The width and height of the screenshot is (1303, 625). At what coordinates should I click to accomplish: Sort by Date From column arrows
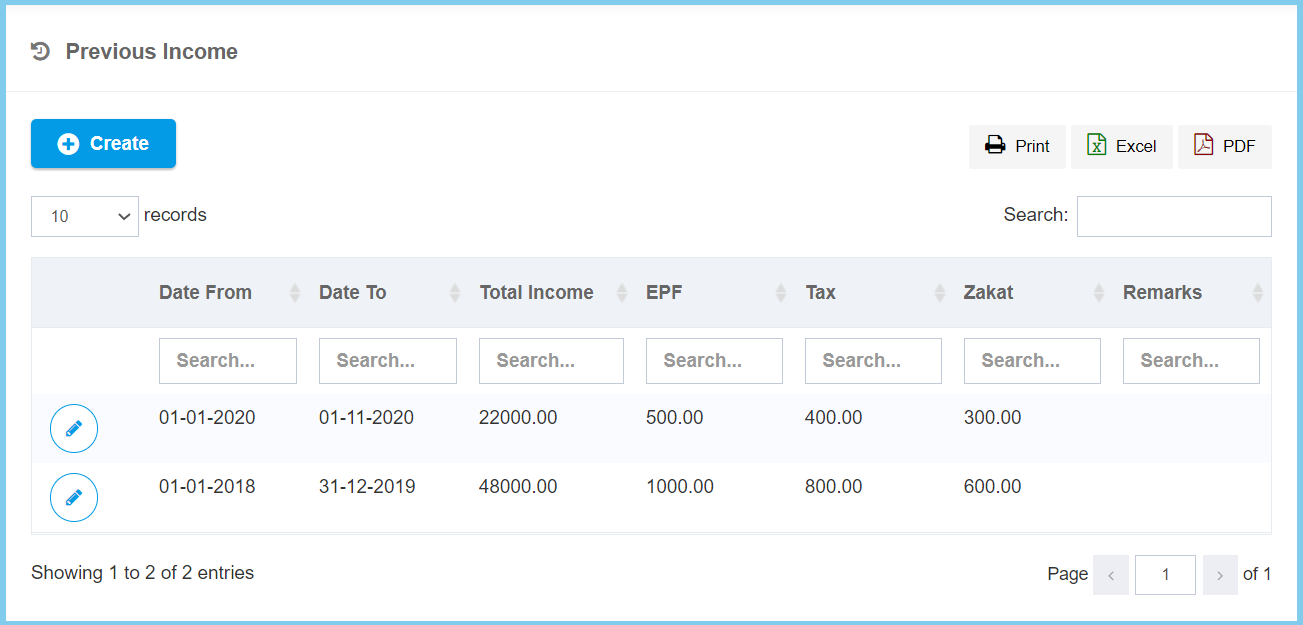click(x=294, y=293)
